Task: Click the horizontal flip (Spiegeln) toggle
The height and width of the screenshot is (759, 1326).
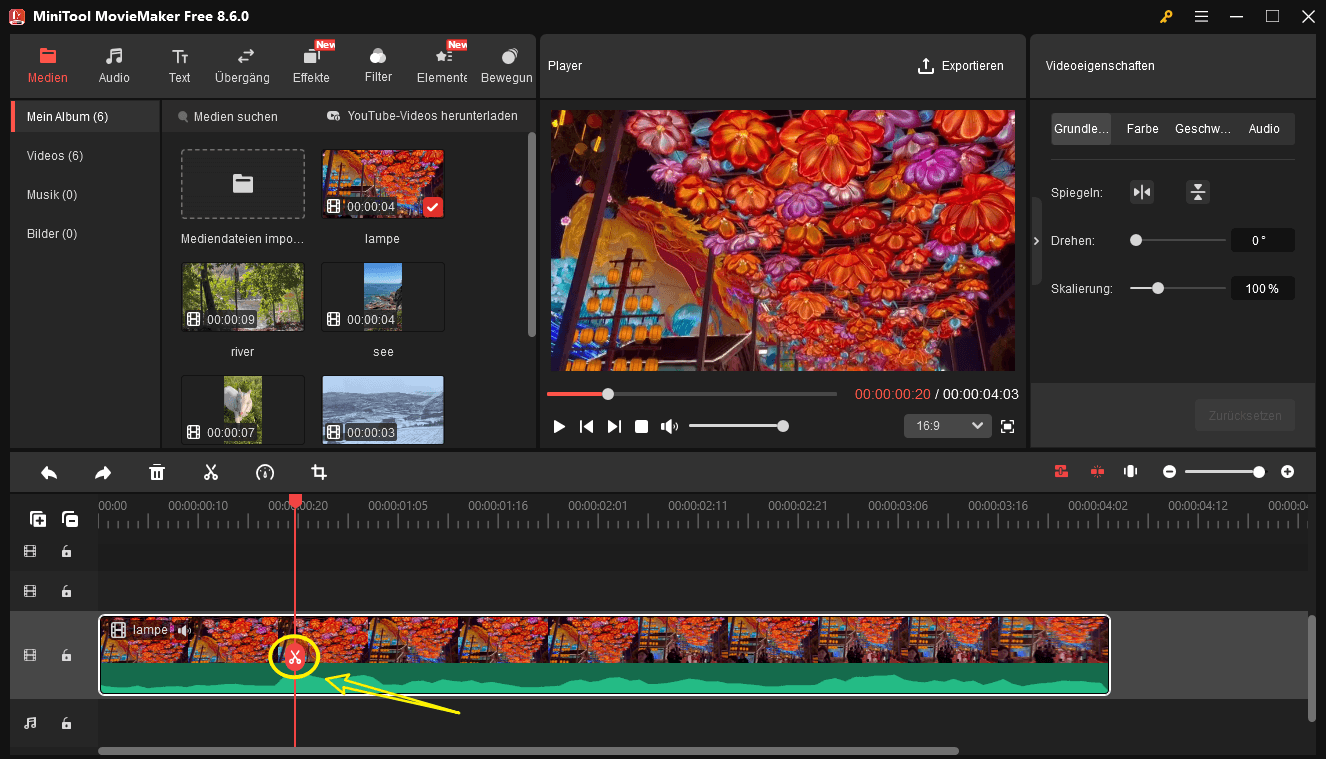Action: [1142, 191]
